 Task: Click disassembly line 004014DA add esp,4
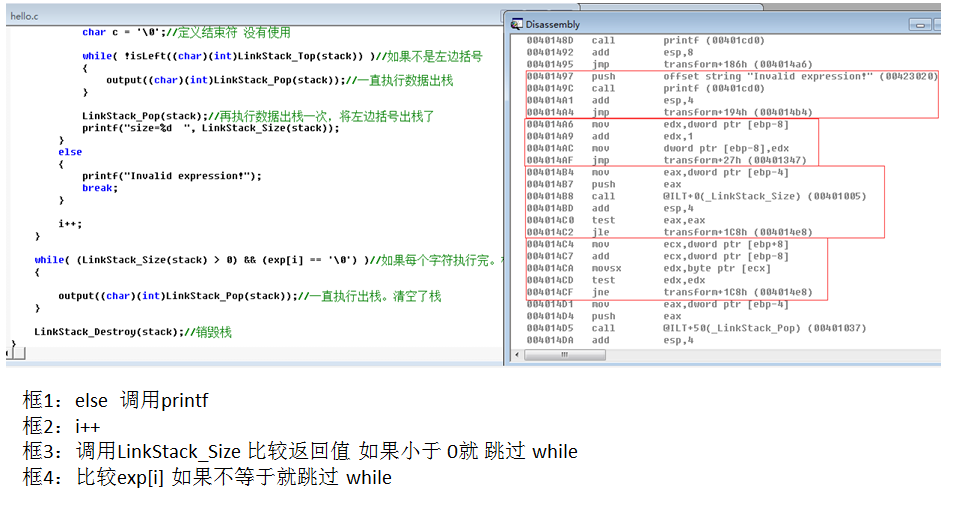point(610,341)
